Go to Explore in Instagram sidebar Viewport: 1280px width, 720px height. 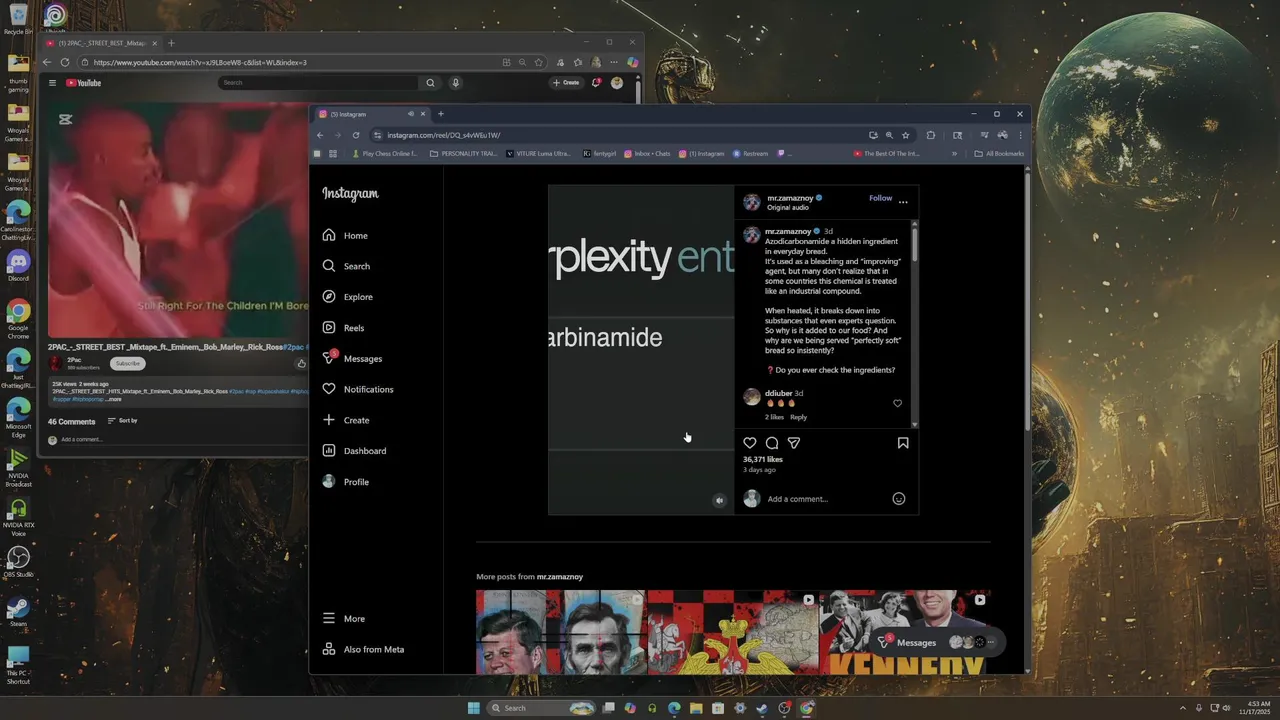[x=347, y=297]
